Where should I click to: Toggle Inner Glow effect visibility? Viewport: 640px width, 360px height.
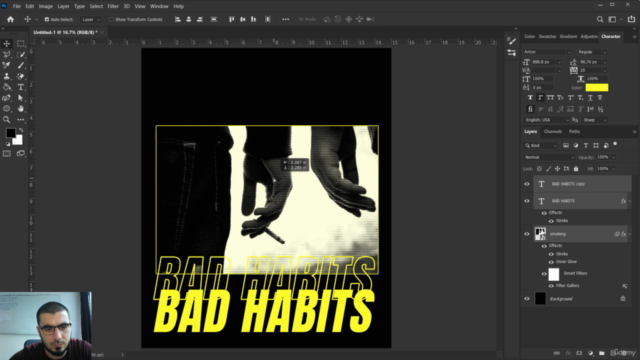(551, 262)
